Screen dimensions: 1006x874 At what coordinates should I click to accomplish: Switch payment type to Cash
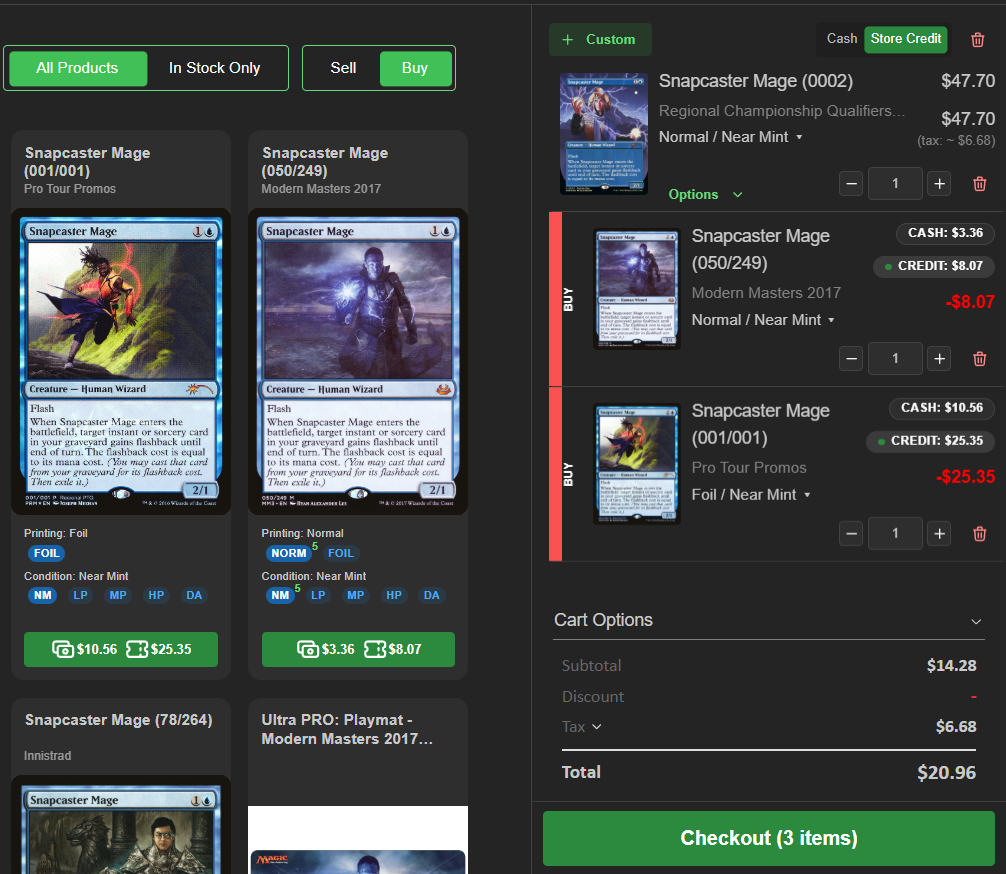[x=841, y=39]
